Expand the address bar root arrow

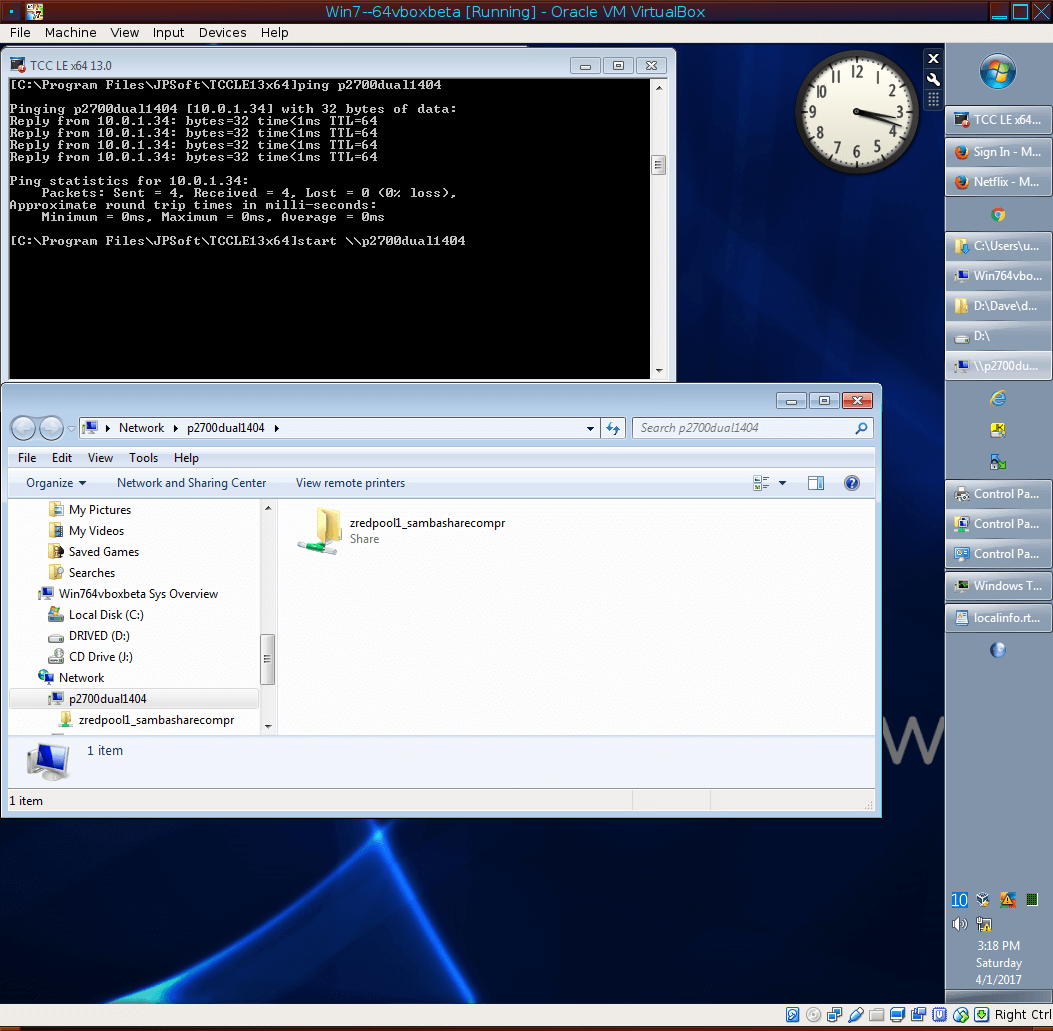pos(107,429)
